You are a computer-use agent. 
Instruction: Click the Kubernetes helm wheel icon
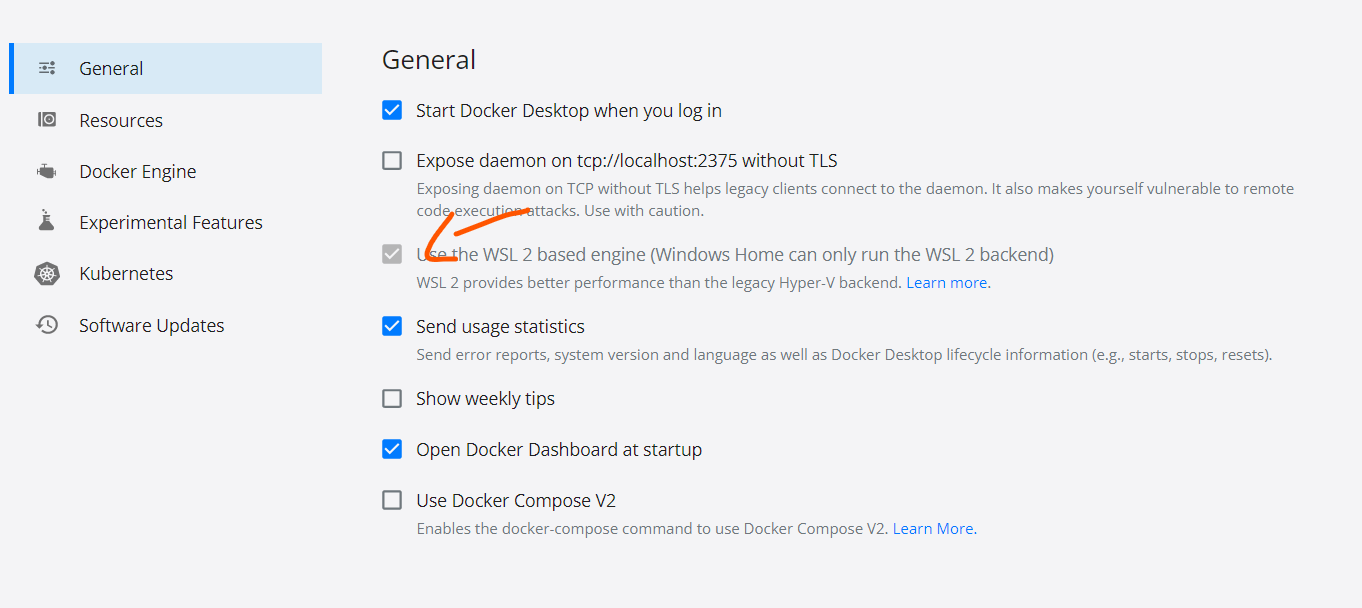[x=46, y=272]
